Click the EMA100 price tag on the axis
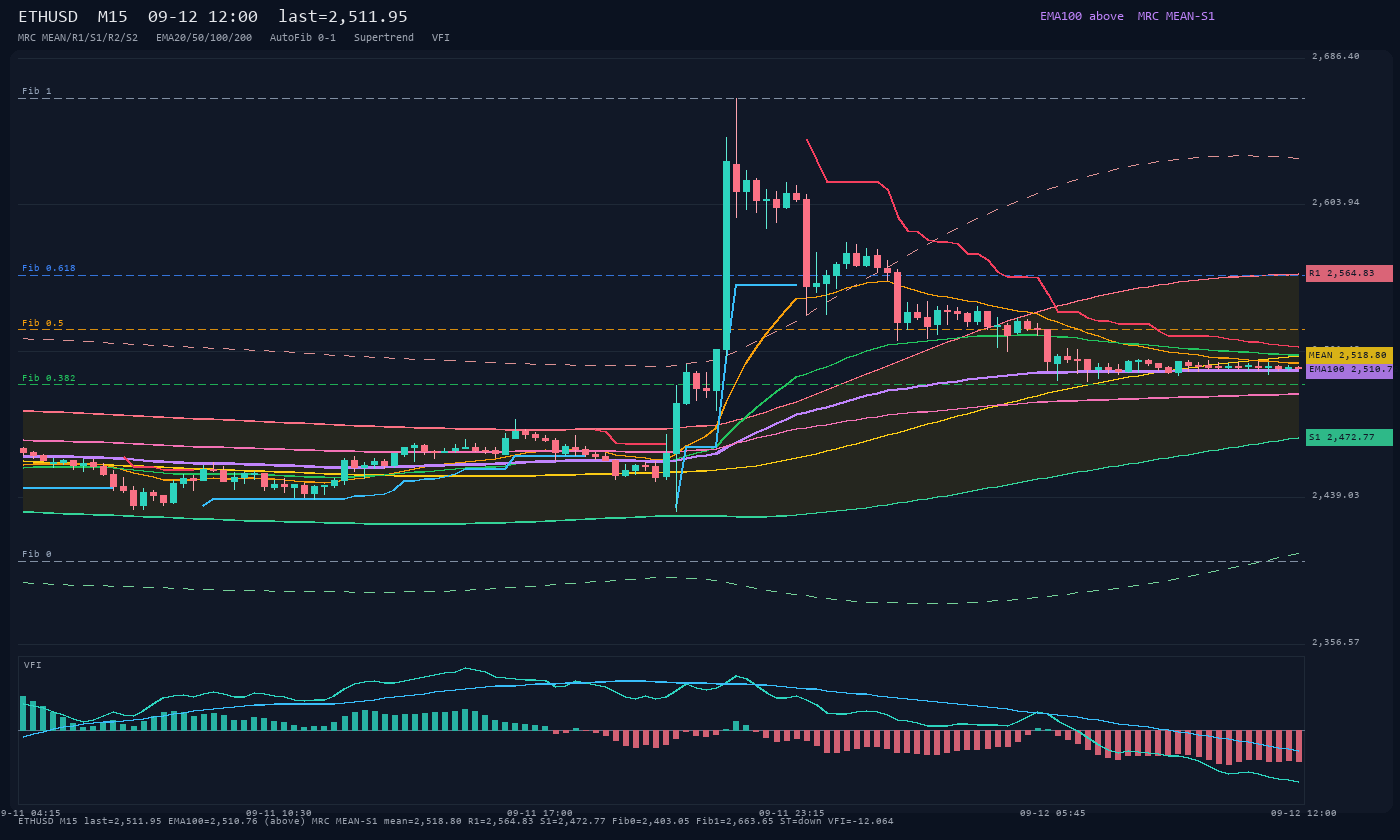 click(1349, 369)
